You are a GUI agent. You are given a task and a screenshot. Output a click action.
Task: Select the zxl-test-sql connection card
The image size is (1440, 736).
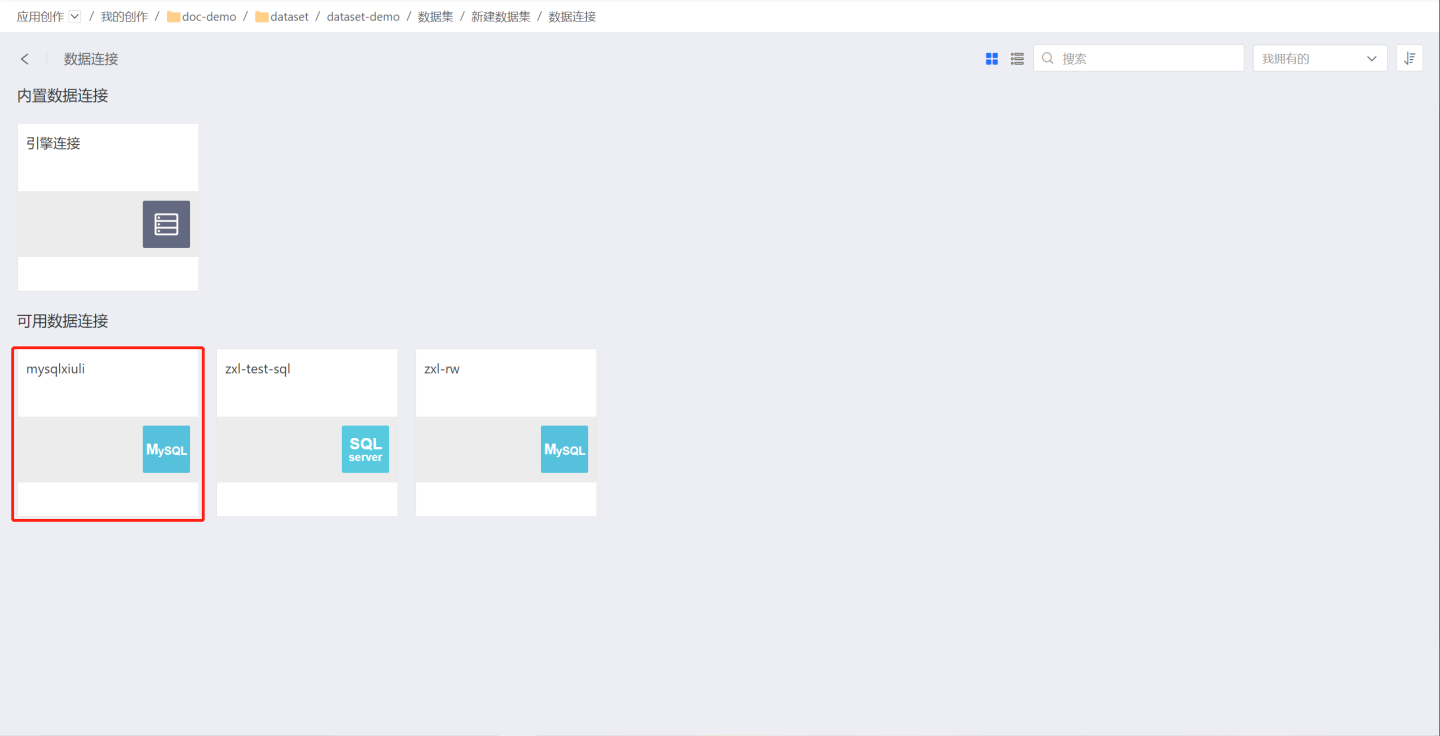click(x=307, y=433)
